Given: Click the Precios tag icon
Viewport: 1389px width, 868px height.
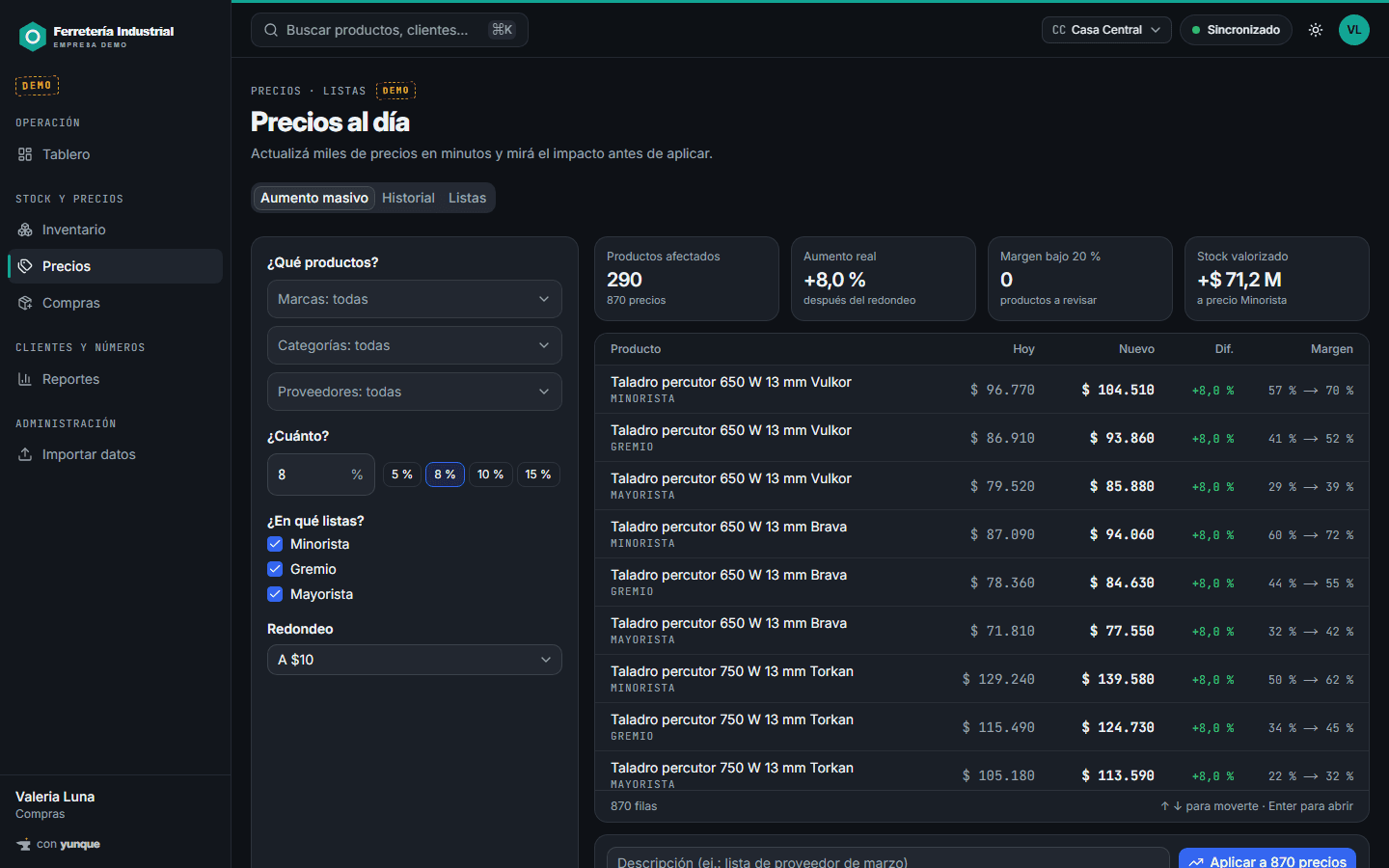Looking at the screenshot, I should [25, 266].
